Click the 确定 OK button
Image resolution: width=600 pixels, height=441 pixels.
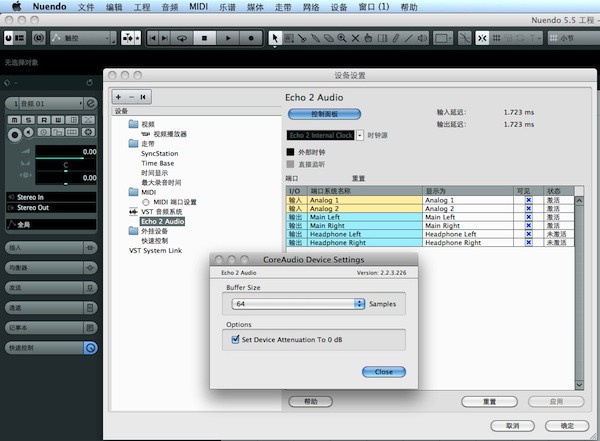point(567,426)
